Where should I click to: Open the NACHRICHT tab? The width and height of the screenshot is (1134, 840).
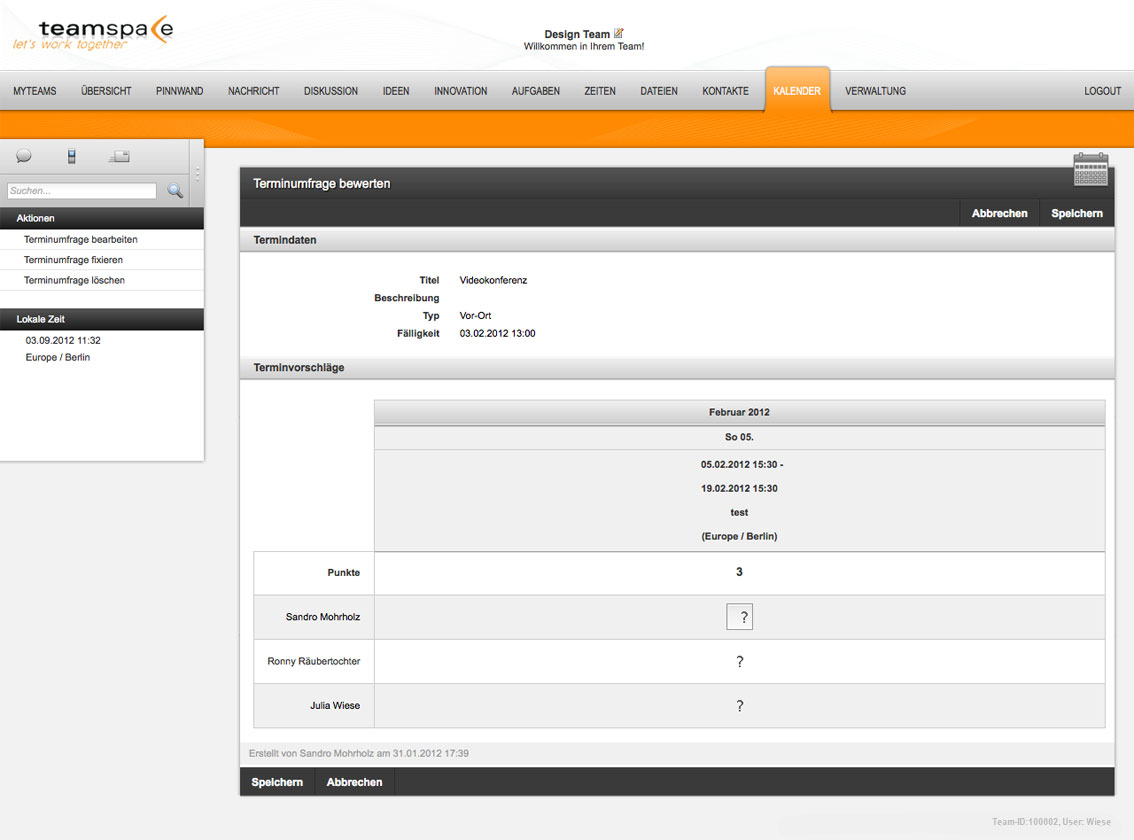(x=254, y=91)
